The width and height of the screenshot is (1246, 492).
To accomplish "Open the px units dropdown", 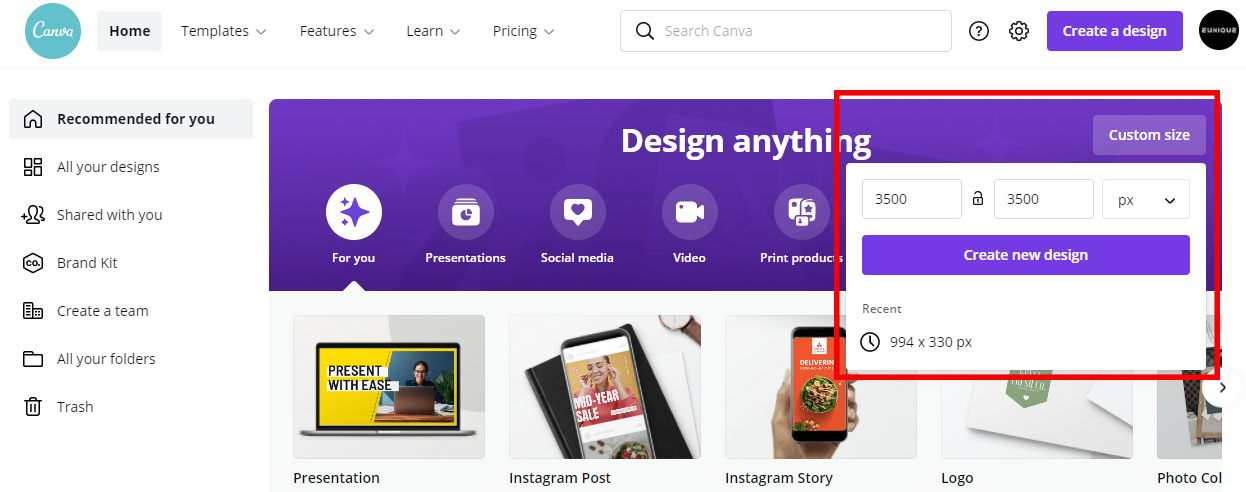I will pyautogui.click(x=1146, y=199).
